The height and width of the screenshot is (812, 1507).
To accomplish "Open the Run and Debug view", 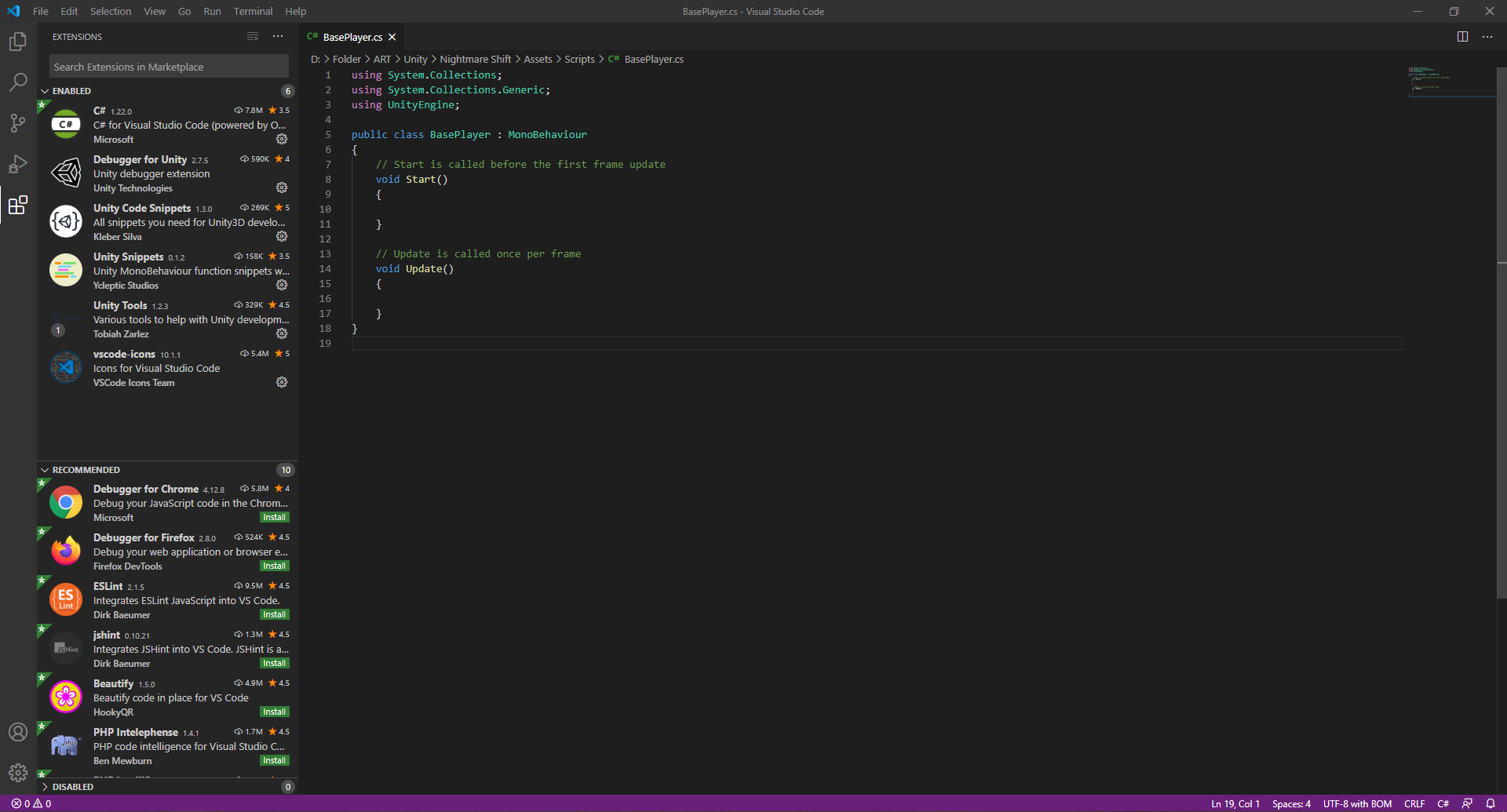I will [x=17, y=164].
